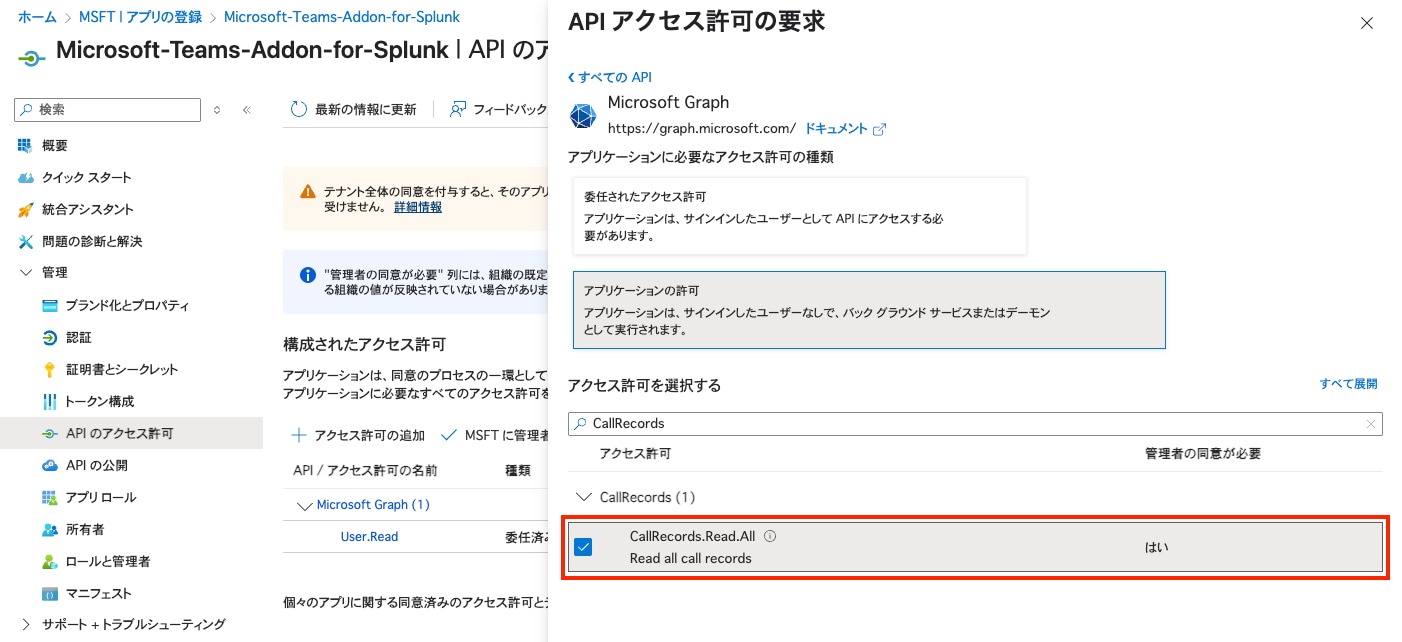Click the 認証 icon in sidebar
This screenshot has width=1402, height=642.
coord(49,337)
